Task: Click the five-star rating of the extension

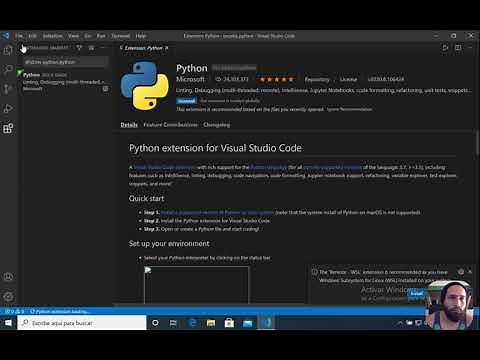Action: pyautogui.click(x=276, y=79)
